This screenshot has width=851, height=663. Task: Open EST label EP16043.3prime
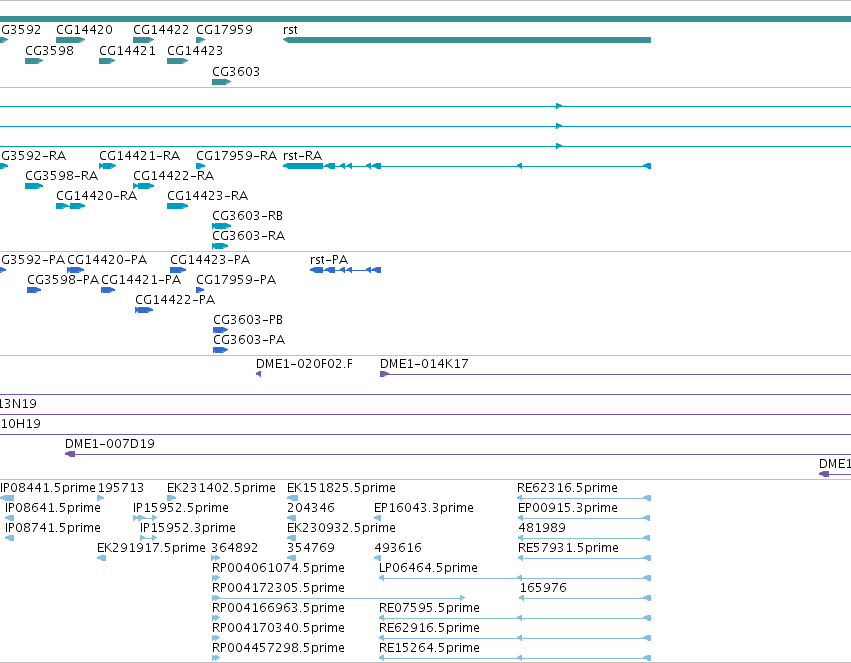click(x=424, y=508)
